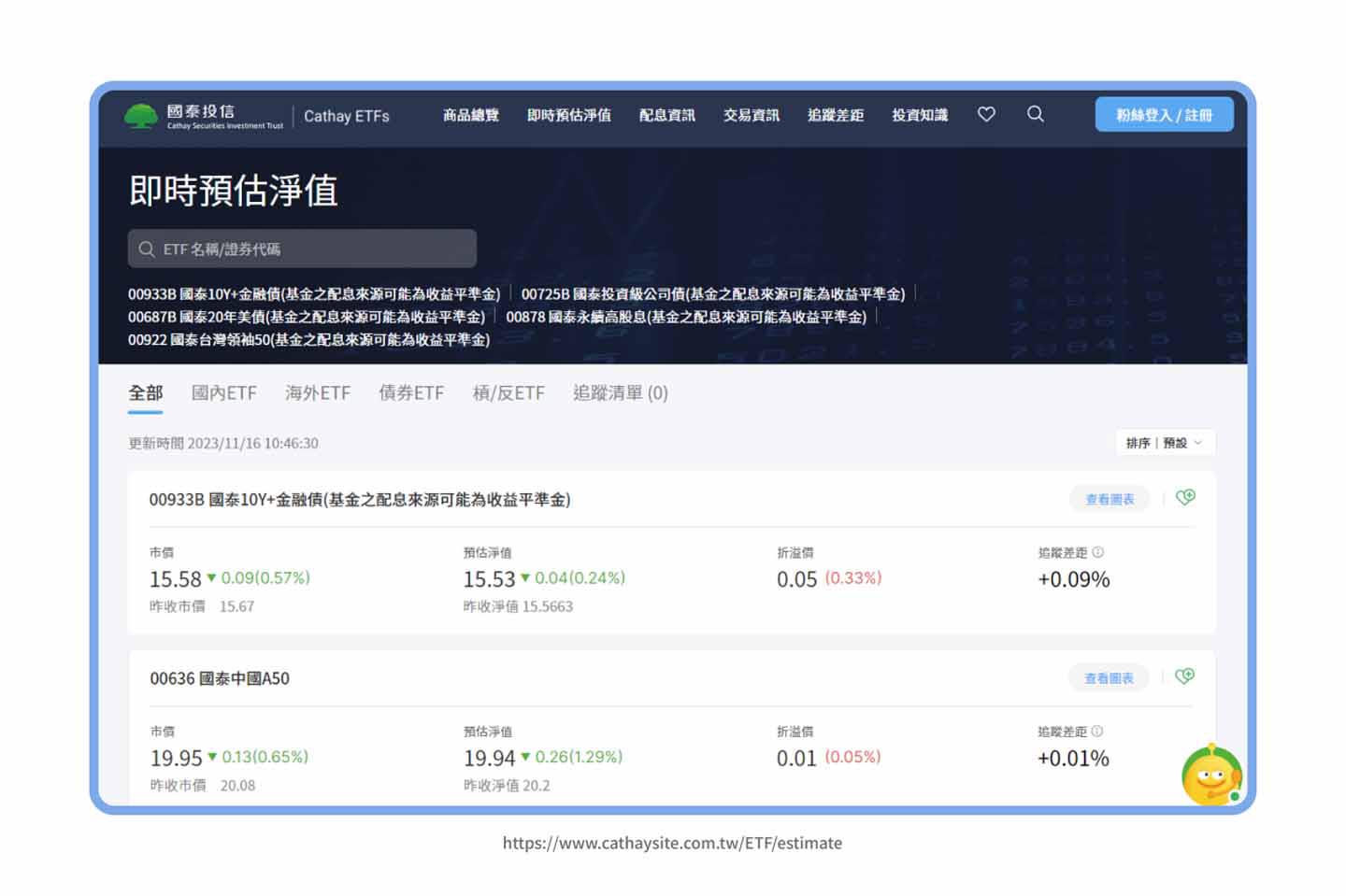This screenshot has height=896, width=1346.
Task: Open 追蹤差距 menu item in navbar
Action: point(836,115)
